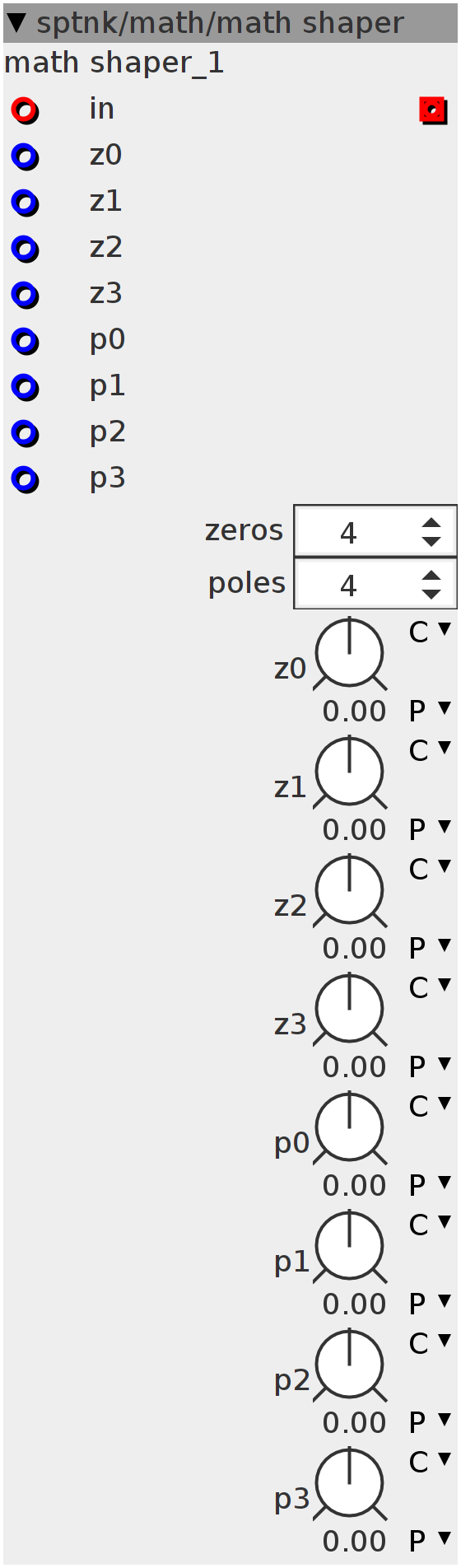
Task: Decrease the poles count with down arrow
Action: [x=431, y=594]
